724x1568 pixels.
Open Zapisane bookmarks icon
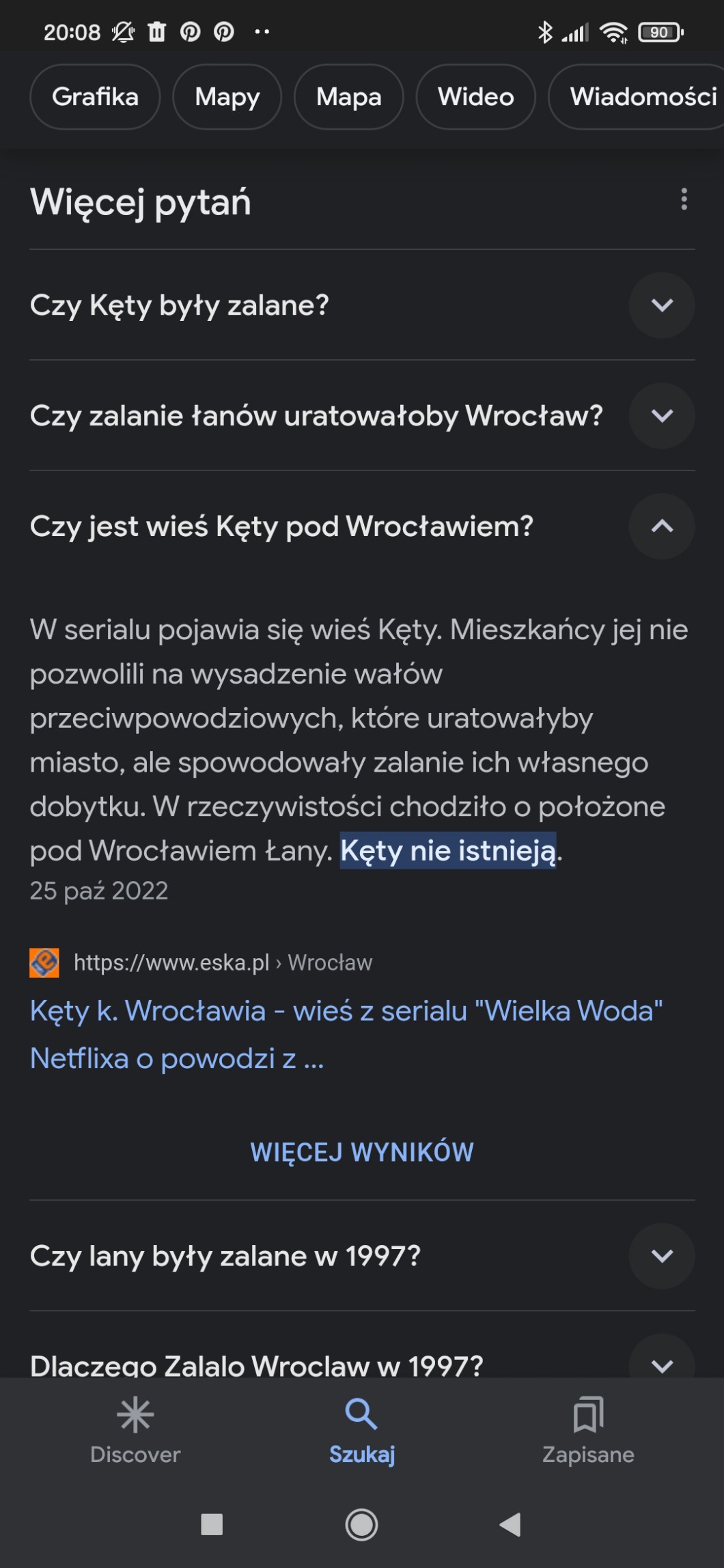(x=588, y=1414)
